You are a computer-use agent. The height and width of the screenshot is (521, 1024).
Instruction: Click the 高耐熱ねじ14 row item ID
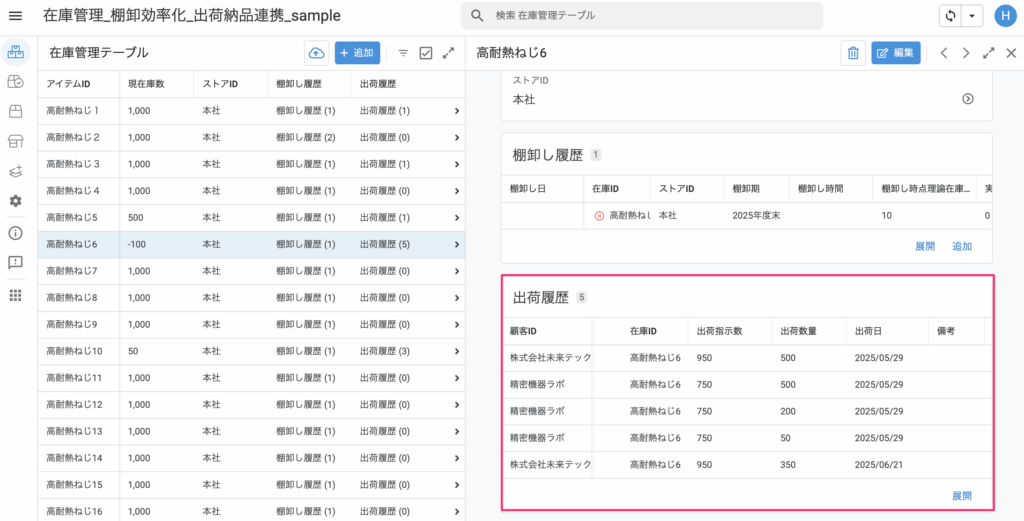[x=74, y=458]
